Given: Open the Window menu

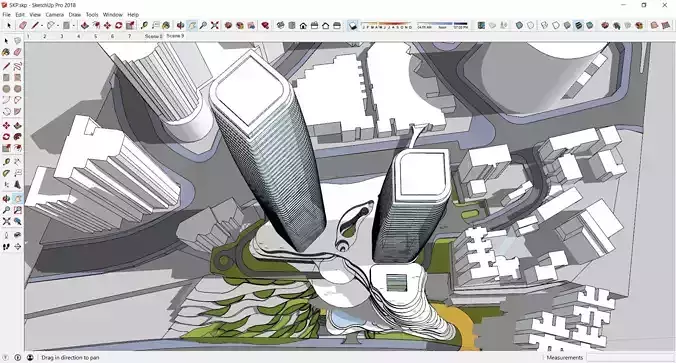Looking at the screenshot, I should click(113, 15).
